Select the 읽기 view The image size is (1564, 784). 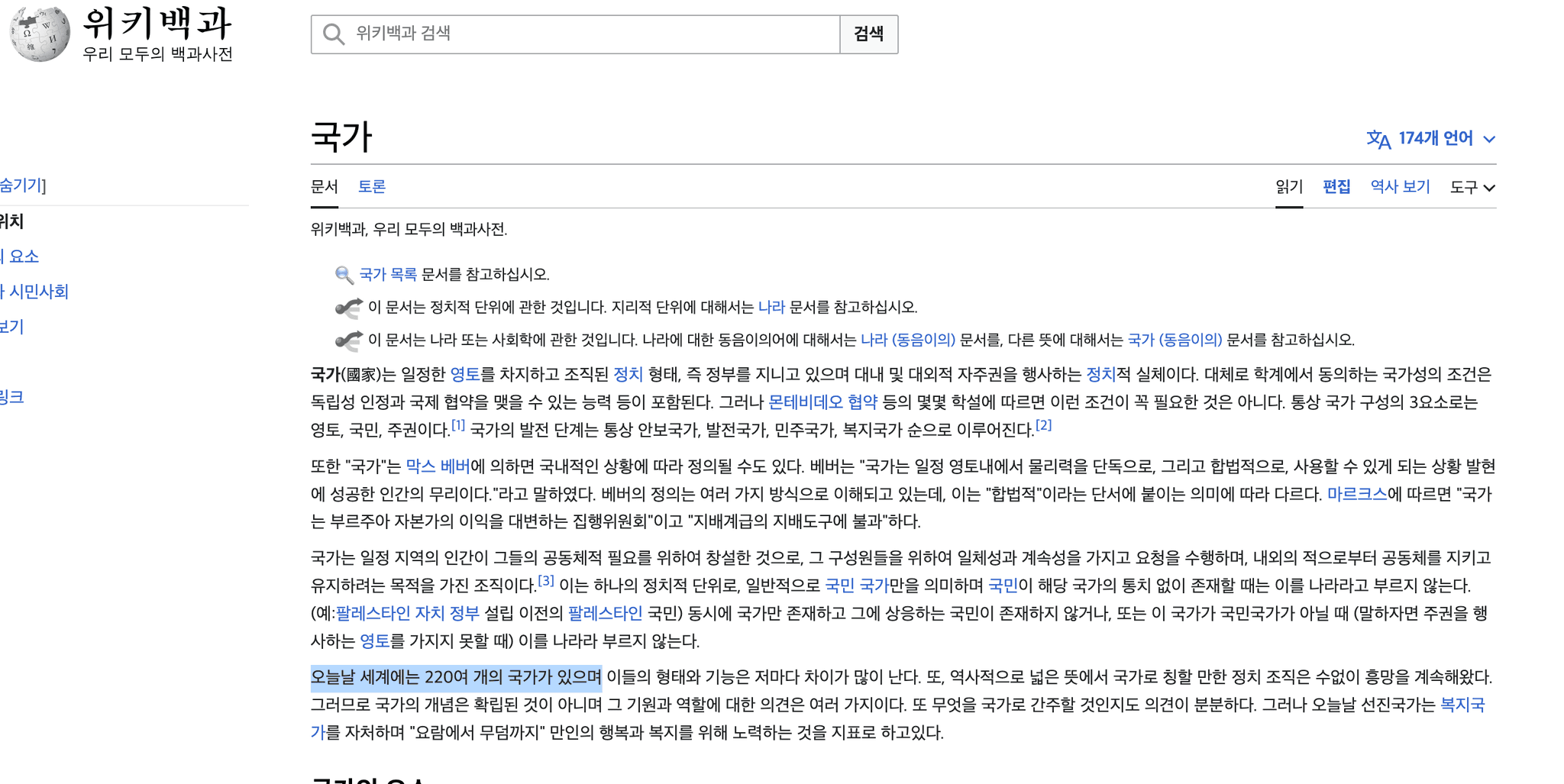1288,187
